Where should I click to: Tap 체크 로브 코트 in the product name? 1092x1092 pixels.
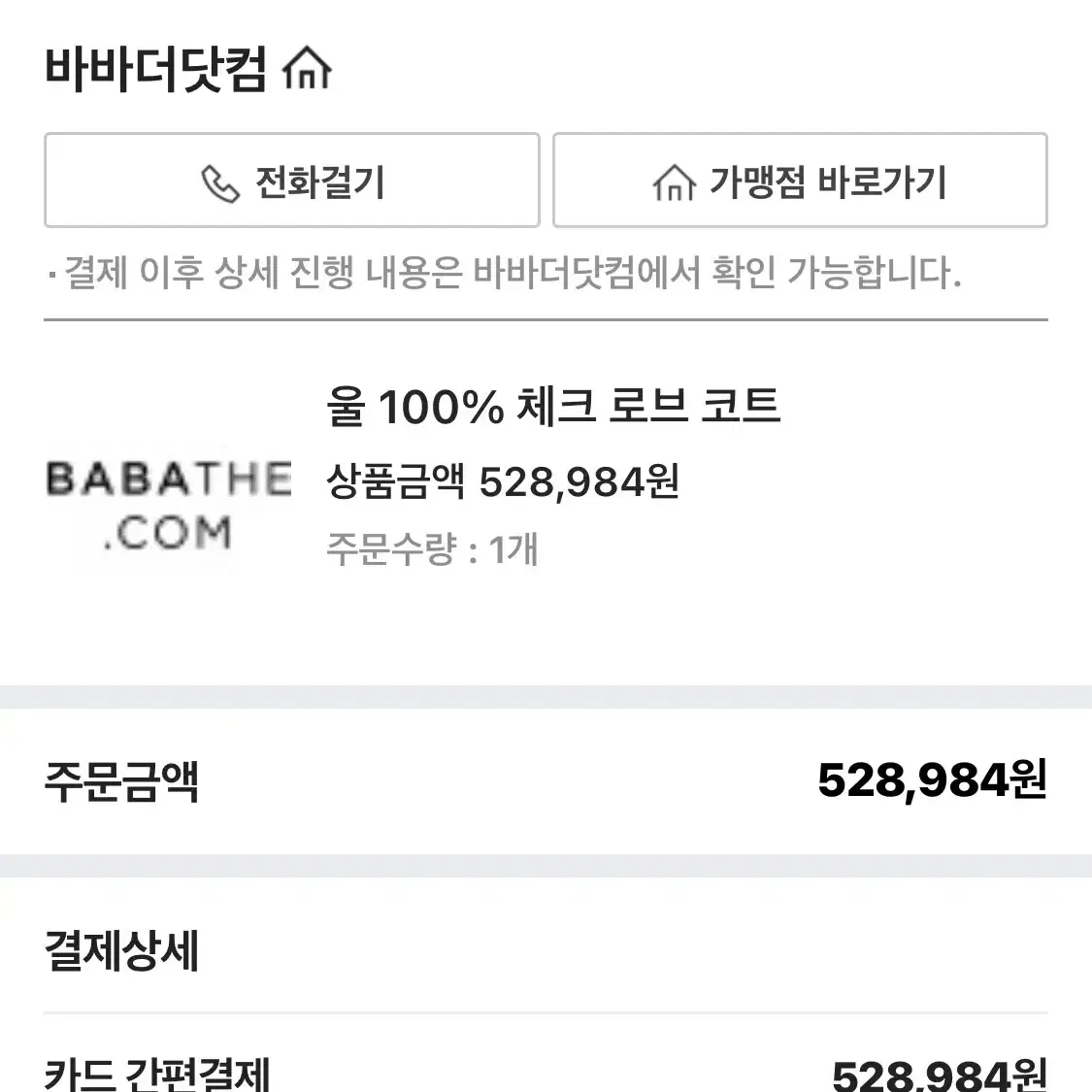pos(648,406)
